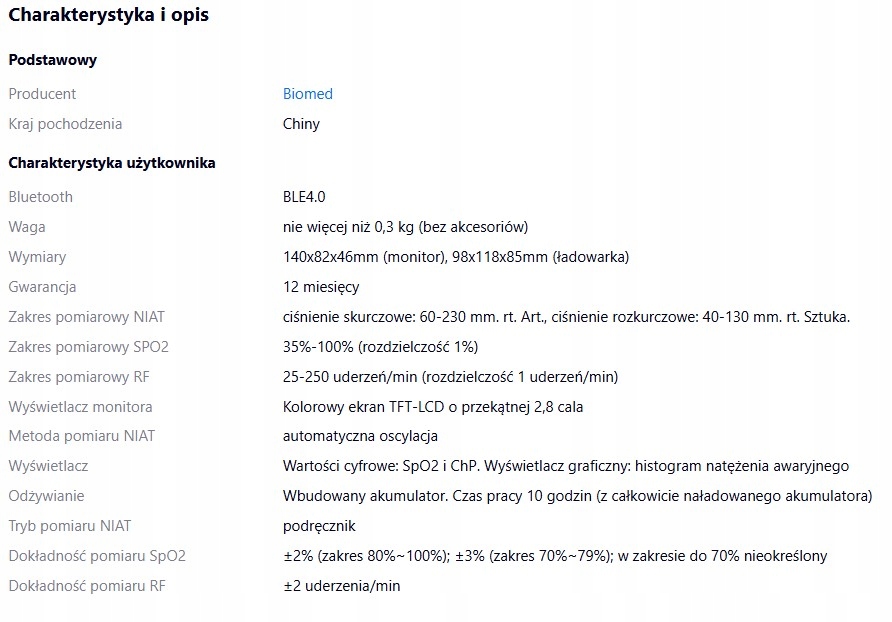Click the podręcznik measurement mode value
The image size is (892, 622).
click(x=319, y=526)
